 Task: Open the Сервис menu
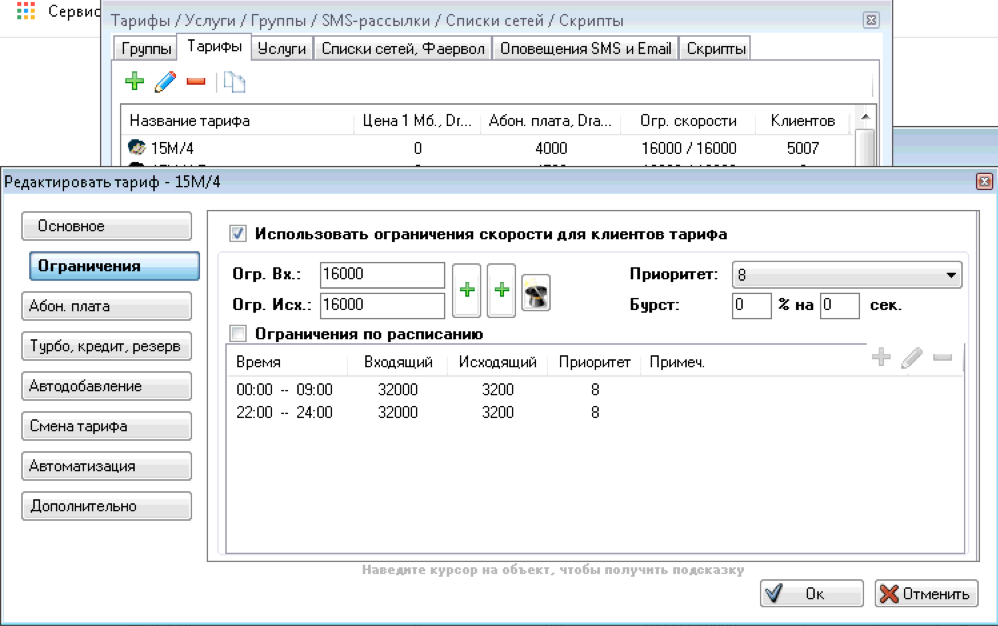coord(73,11)
